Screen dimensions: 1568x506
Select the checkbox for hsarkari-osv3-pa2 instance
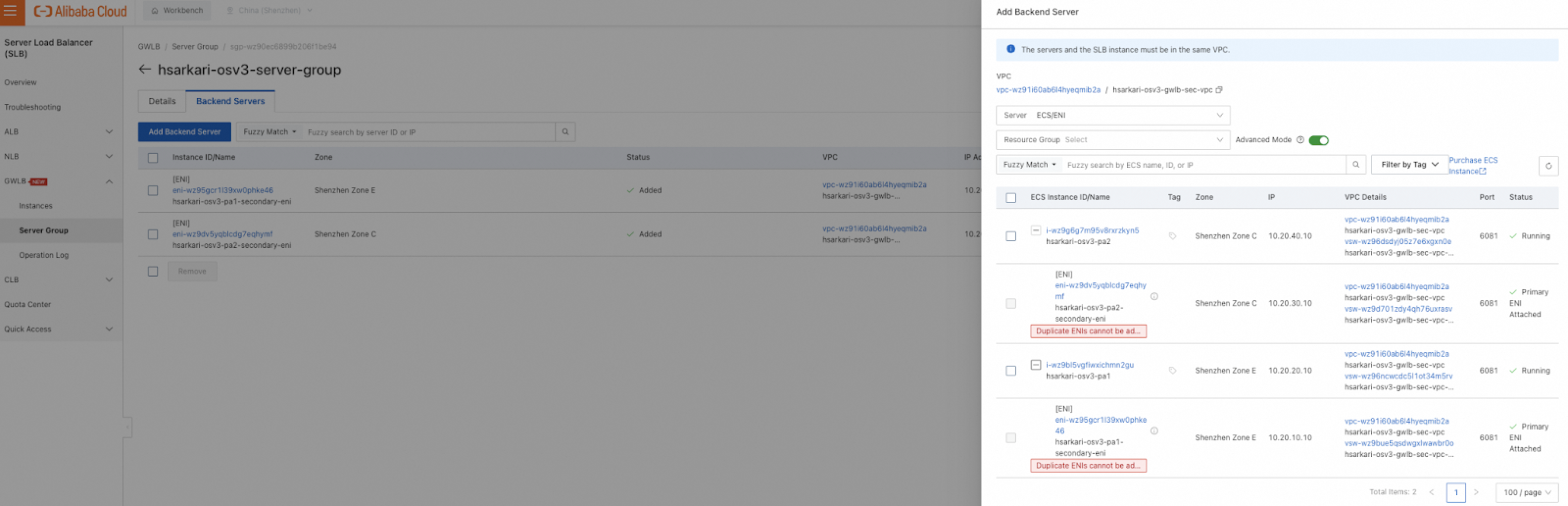click(x=1011, y=236)
